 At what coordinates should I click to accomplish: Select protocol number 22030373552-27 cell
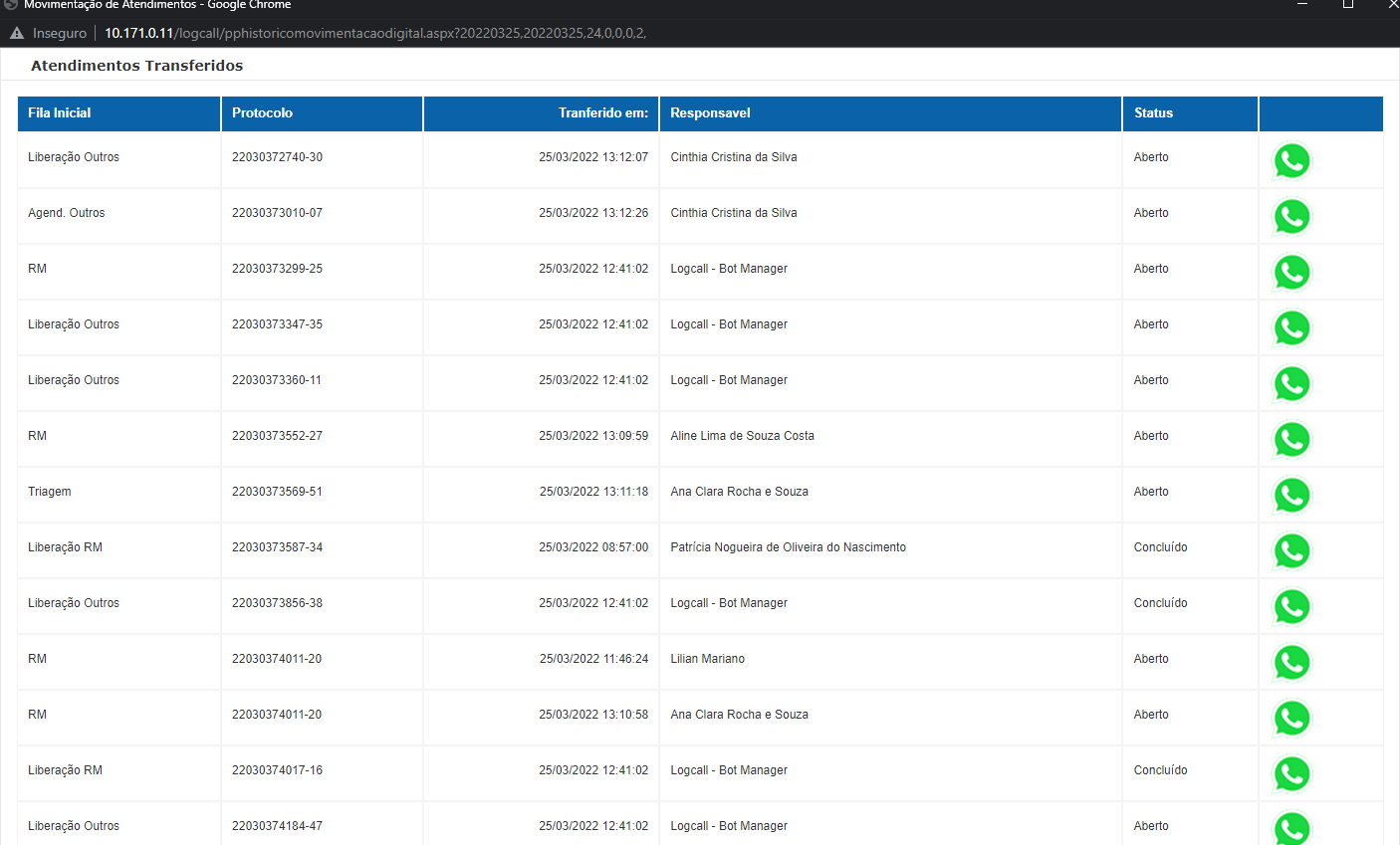277,436
